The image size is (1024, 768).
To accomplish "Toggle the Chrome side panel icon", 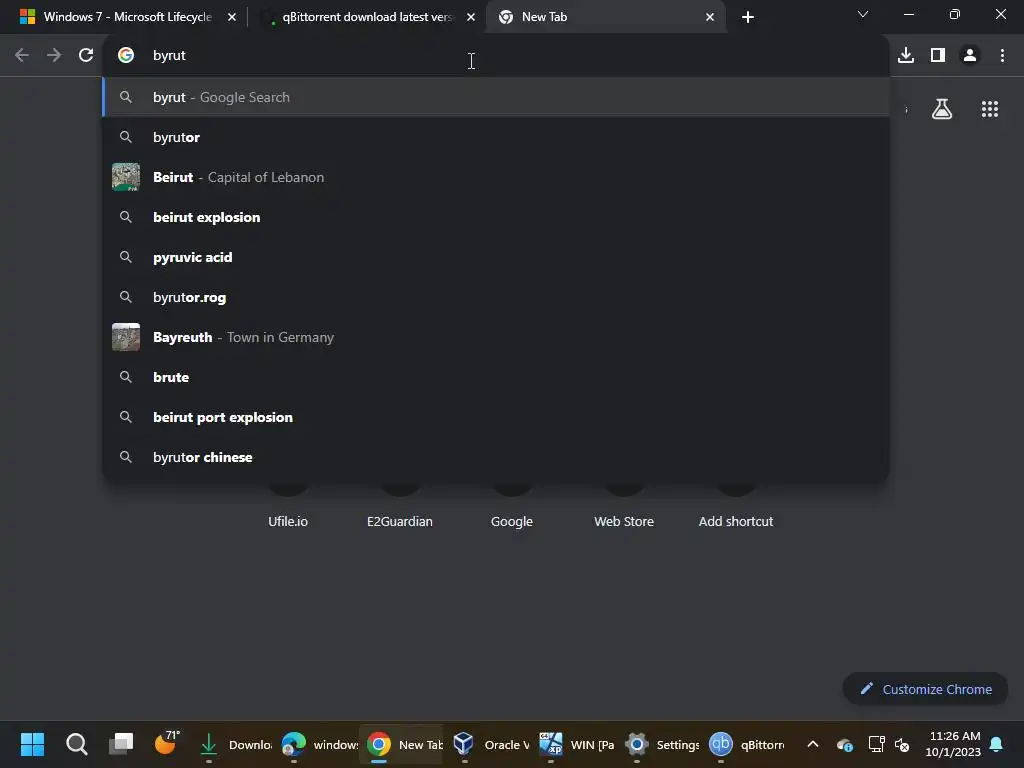I will pos(938,56).
